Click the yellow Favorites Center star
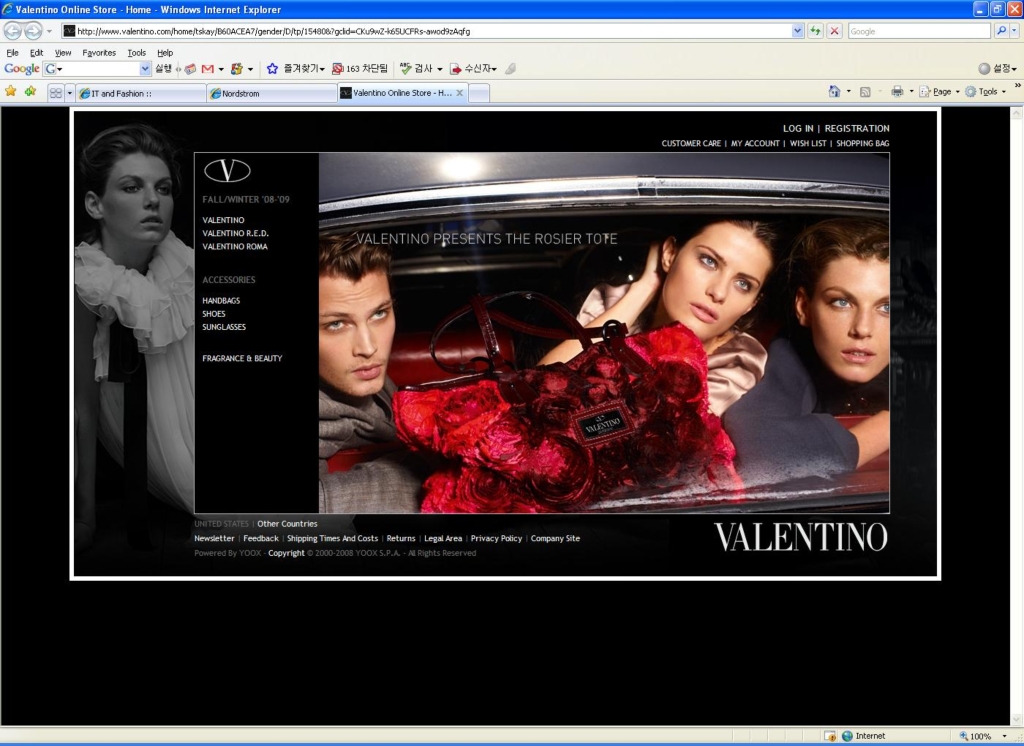 tap(10, 91)
